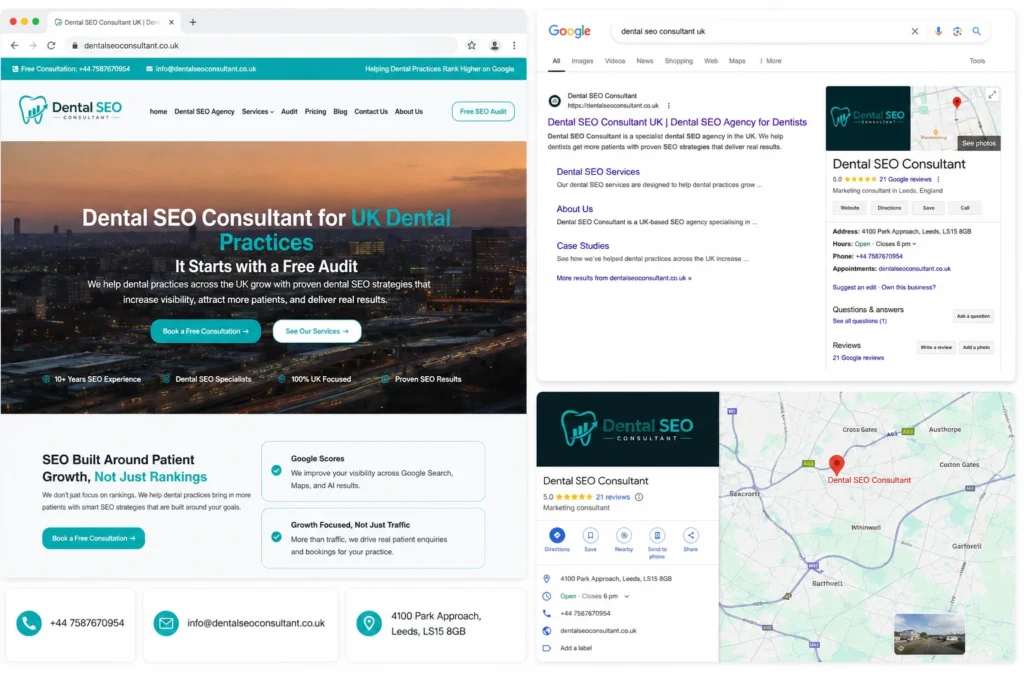Image resolution: width=1024 pixels, height=683 pixels.
Task: Click lower Book a Free Consultation button
Action: point(93,538)
